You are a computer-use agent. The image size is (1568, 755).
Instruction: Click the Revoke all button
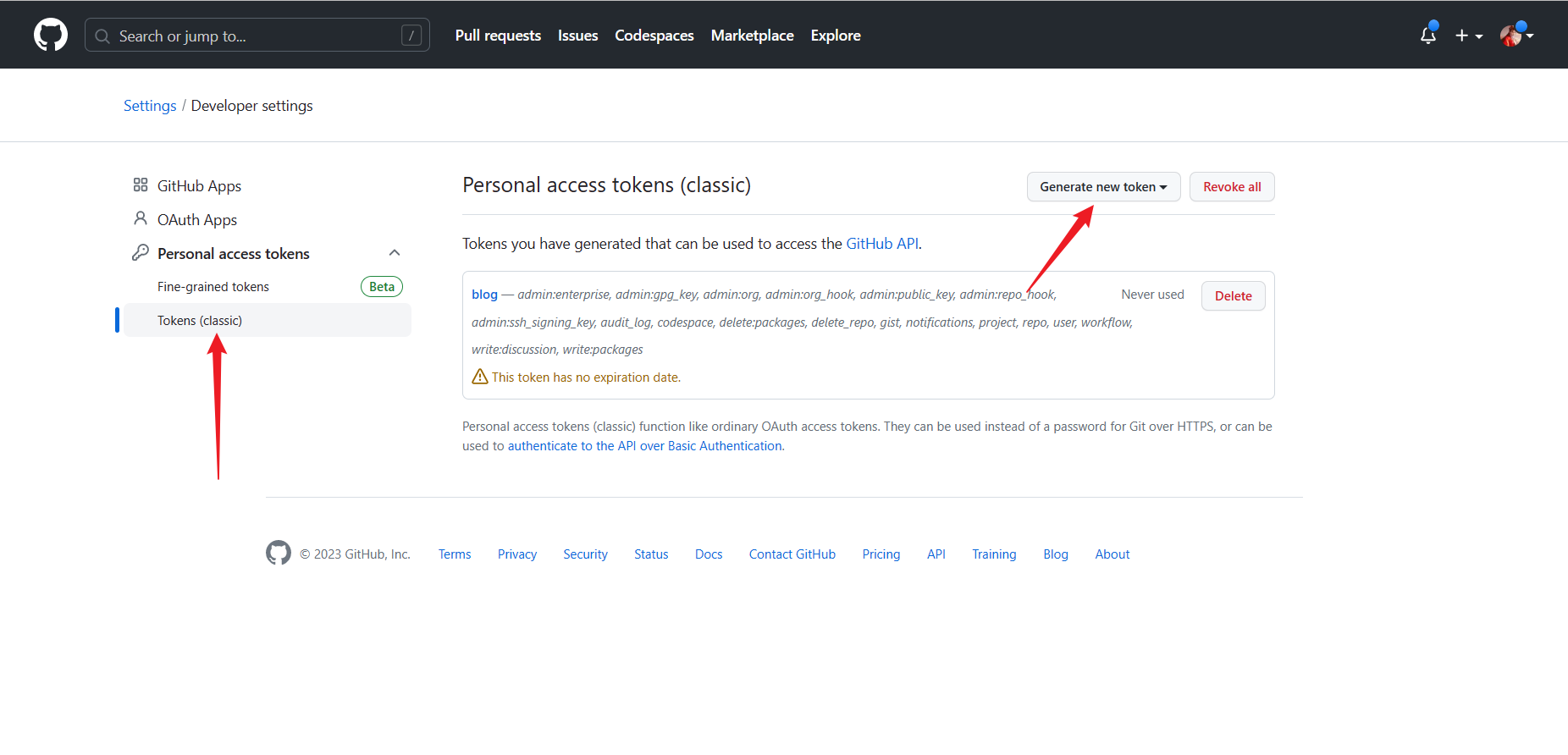(1232, 187)
